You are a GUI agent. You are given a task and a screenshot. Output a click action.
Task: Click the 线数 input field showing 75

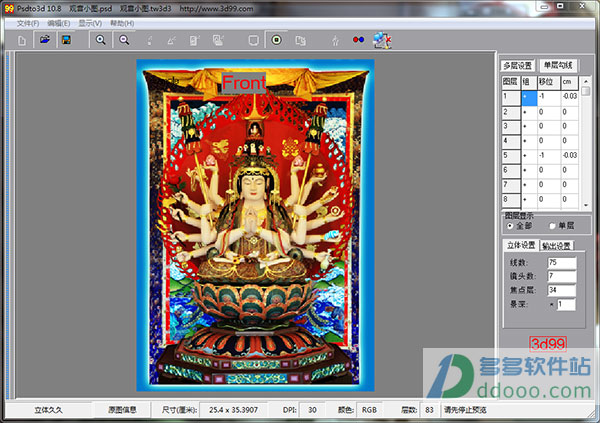562,263
